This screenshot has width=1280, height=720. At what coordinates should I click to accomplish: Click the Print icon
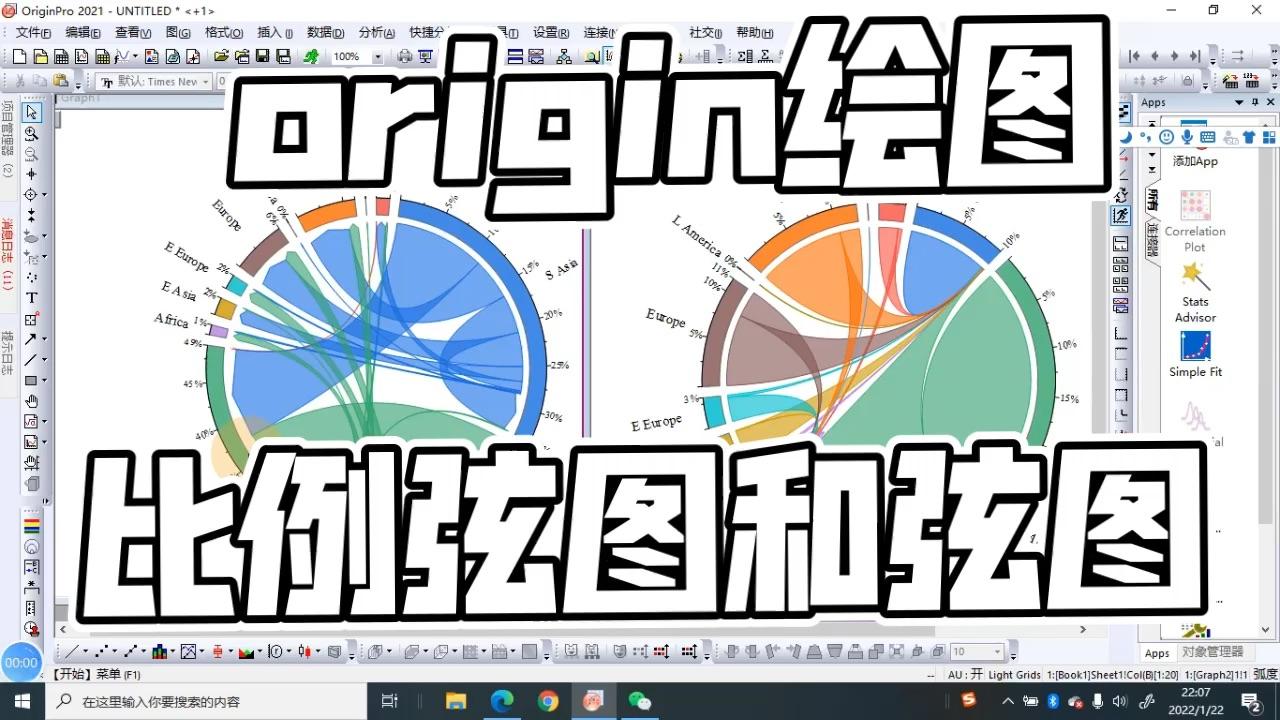click(x=405, y=57)
